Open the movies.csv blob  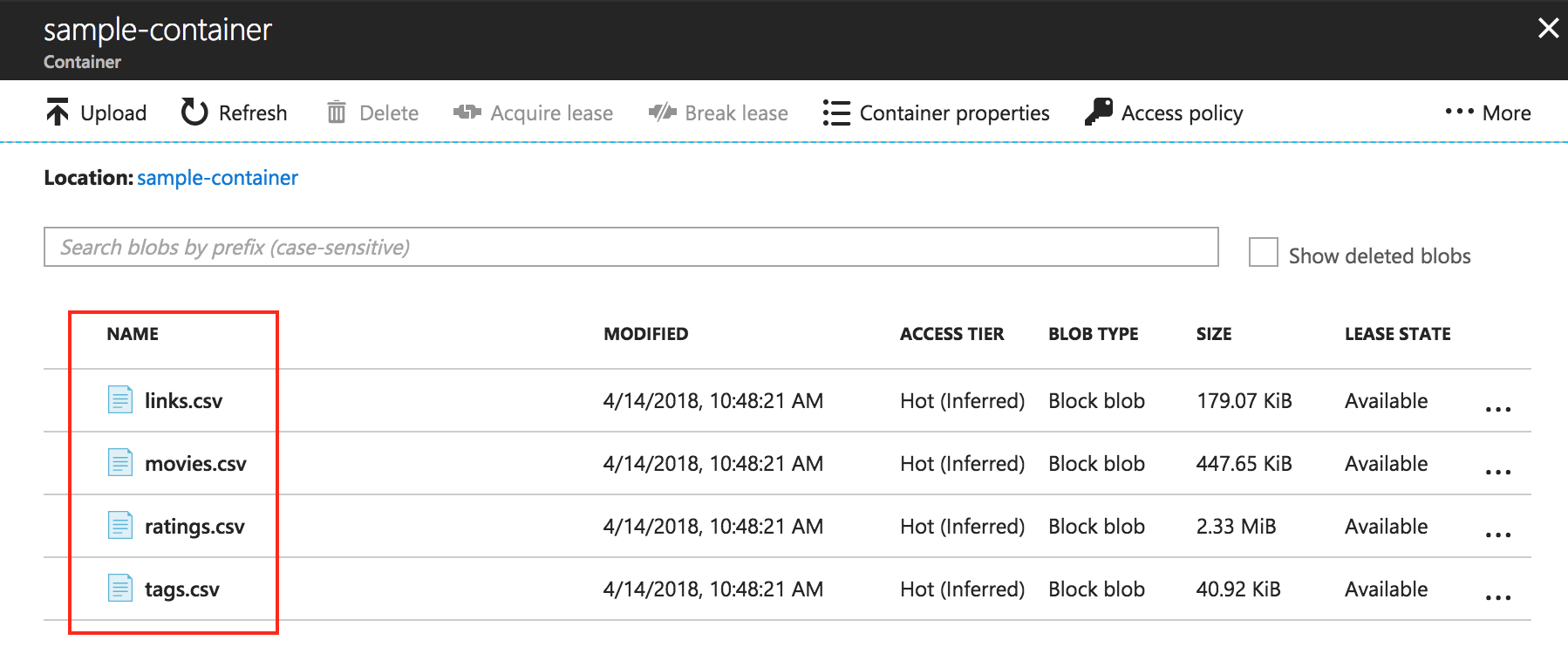(x=195, y=464)
